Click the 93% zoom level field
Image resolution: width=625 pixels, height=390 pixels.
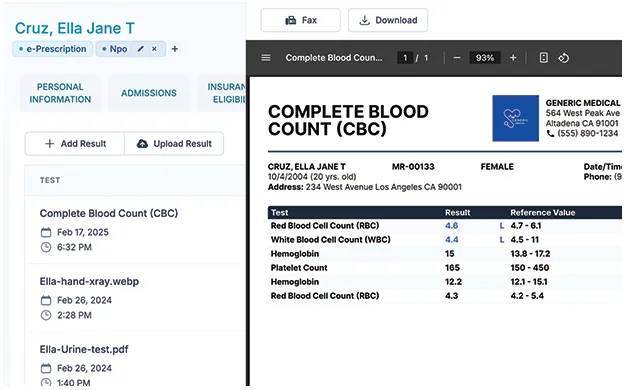coord(485,58)
